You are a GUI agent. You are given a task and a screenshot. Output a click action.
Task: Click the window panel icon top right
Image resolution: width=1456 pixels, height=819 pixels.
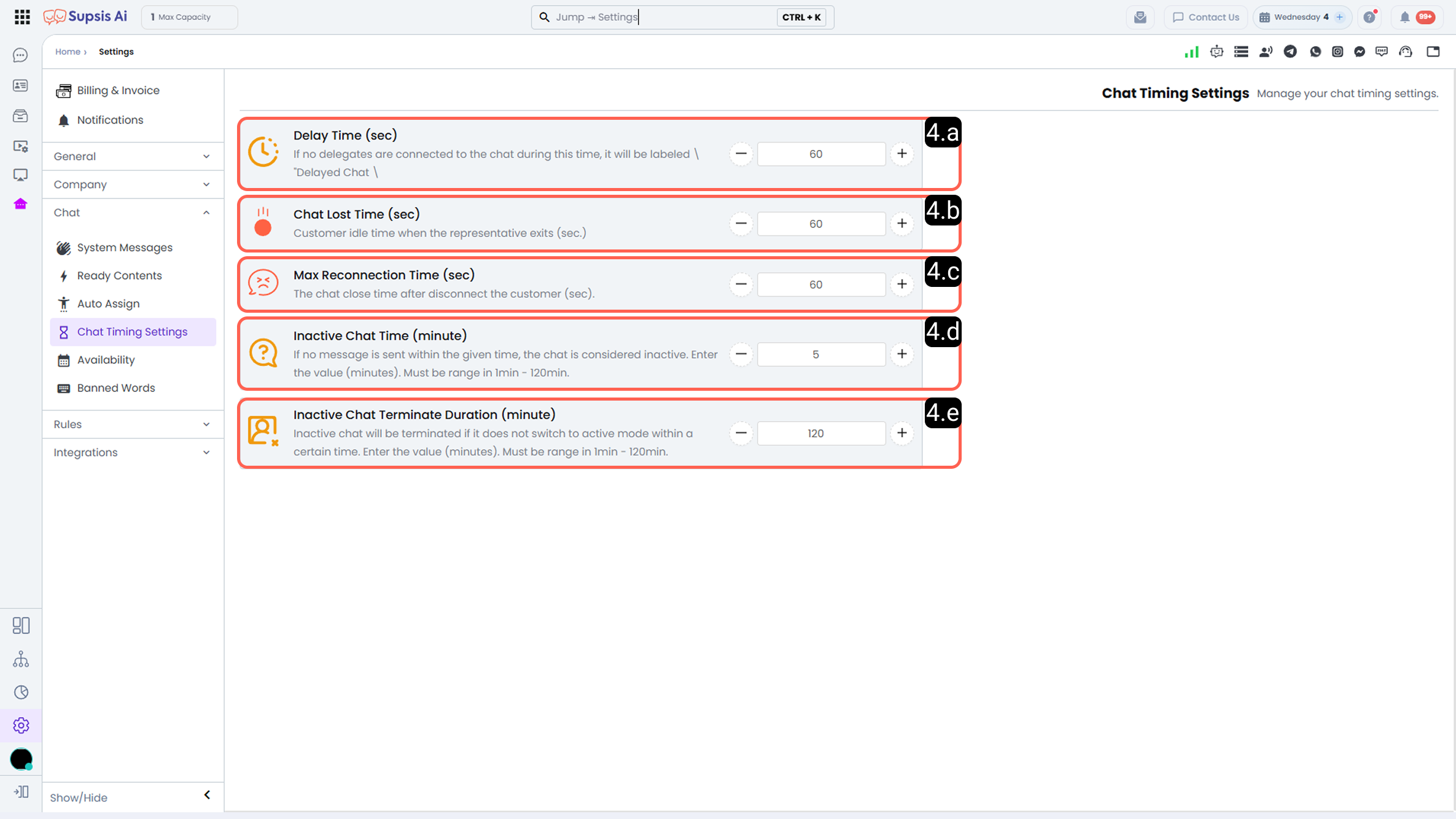(x=1433, y=52)
